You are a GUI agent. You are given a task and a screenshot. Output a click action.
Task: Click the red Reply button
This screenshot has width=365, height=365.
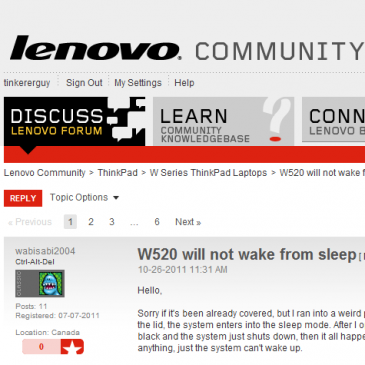click(x=23, y=198)
